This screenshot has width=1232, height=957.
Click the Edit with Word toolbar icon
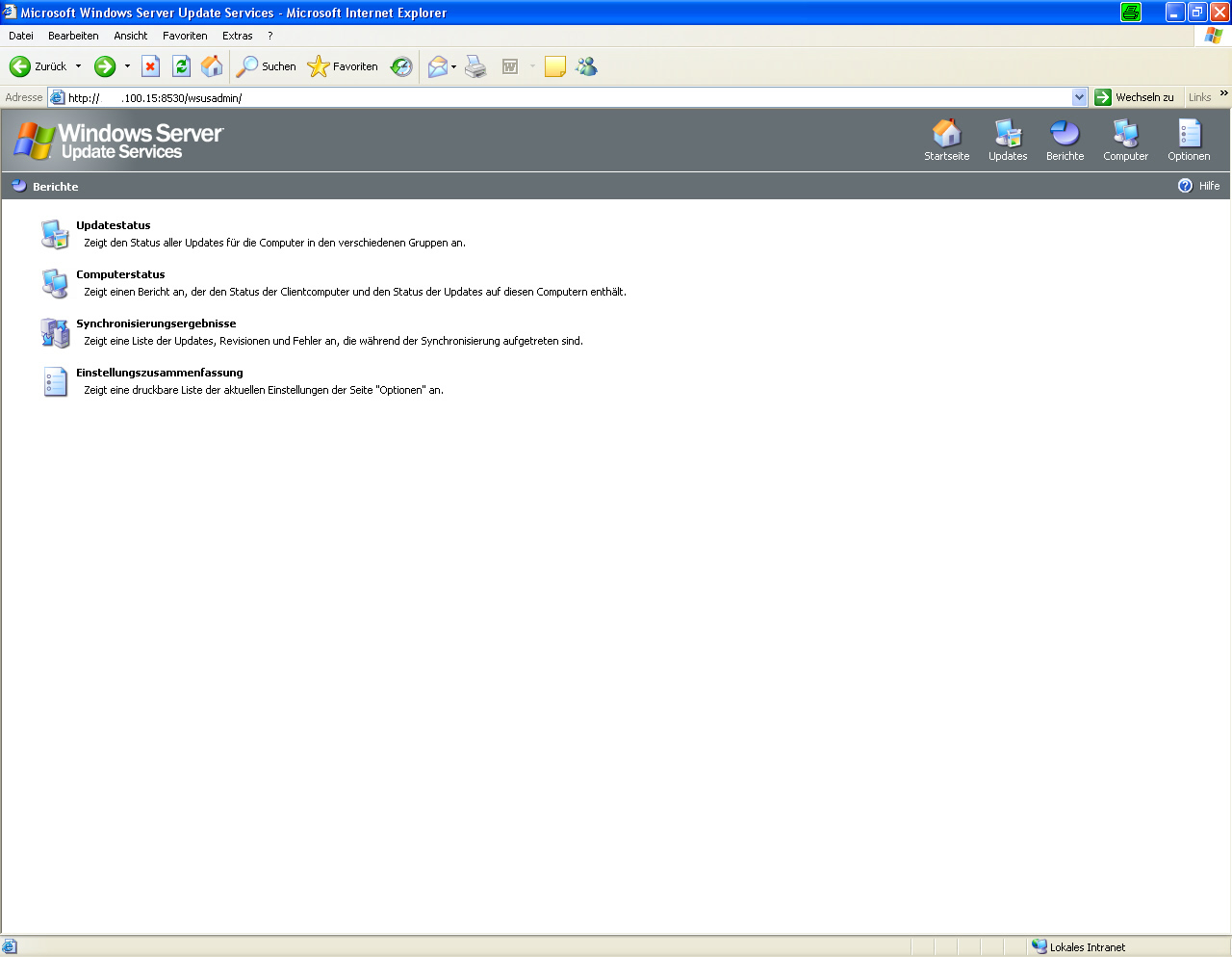coord(510,66)
